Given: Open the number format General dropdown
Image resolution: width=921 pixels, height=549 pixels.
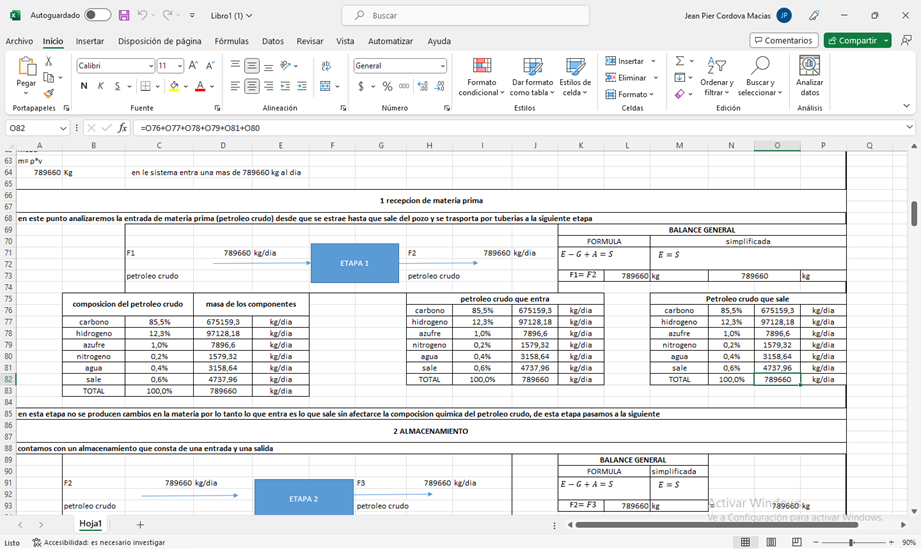Looking at the screenshot, I should pos(442,66).
